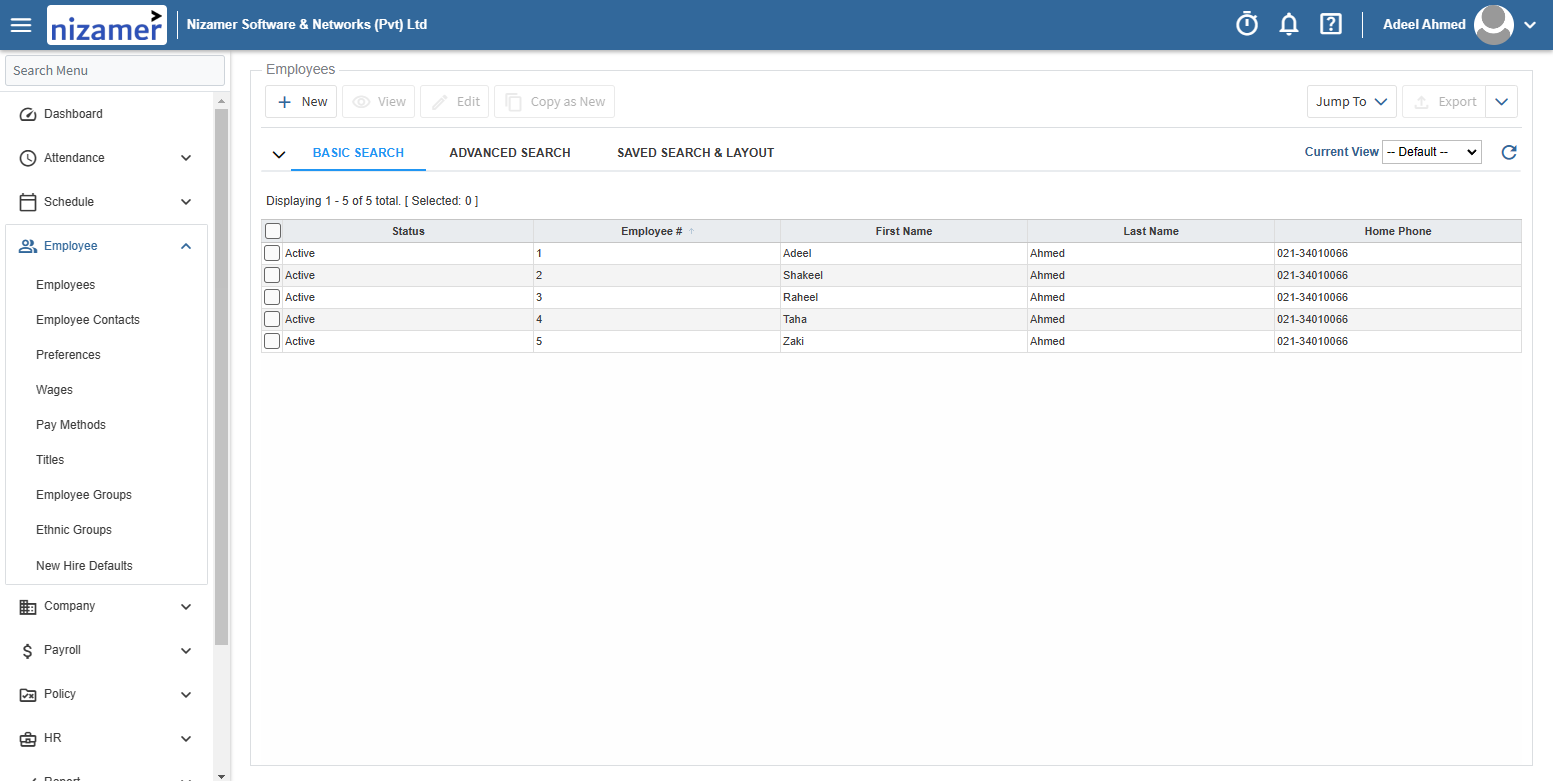Open the notifications bell
This screenshot has height=781, width=1553.
click(1289, 24)
